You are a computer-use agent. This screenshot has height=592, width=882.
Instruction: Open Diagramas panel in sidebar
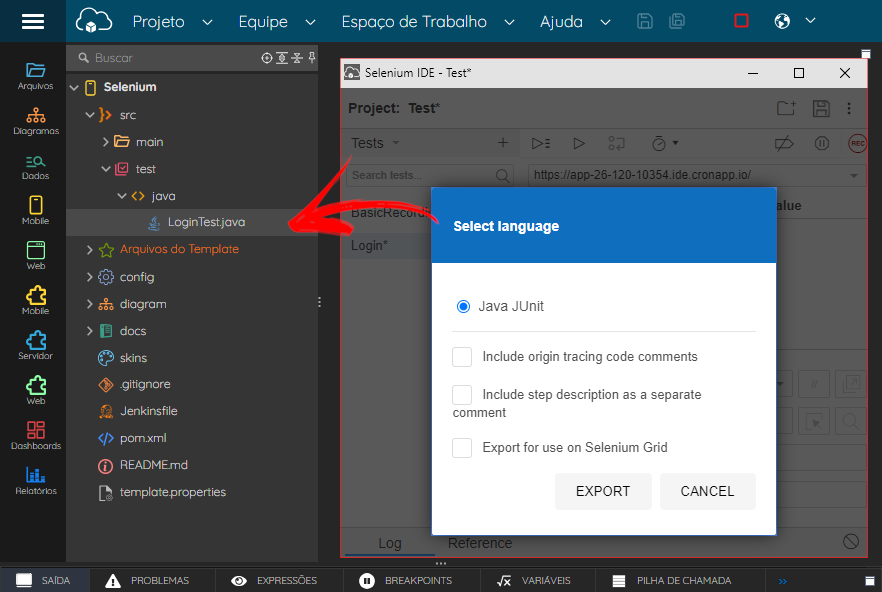coord(35,121)
